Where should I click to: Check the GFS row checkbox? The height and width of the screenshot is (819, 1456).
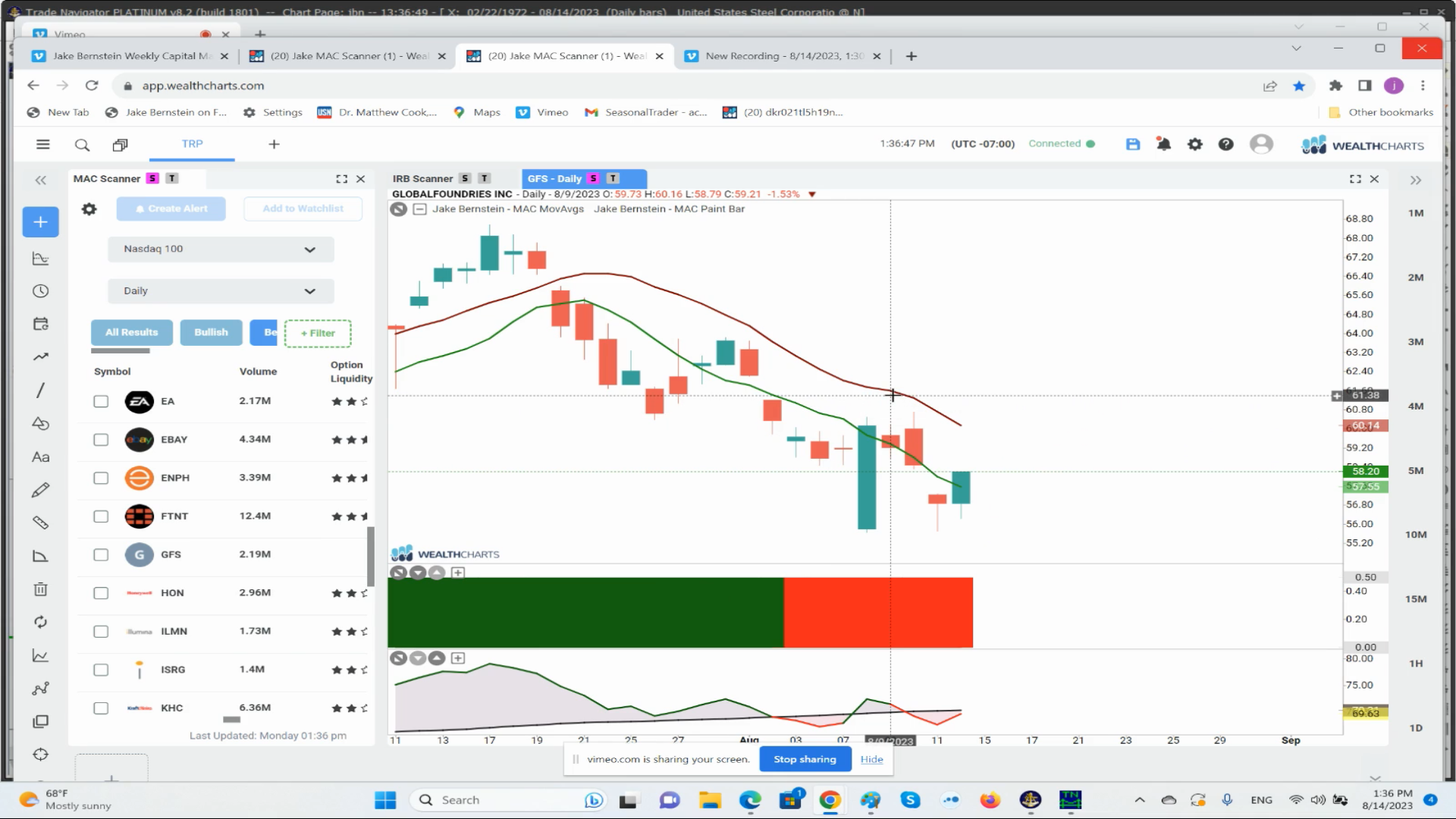[101, 554]
